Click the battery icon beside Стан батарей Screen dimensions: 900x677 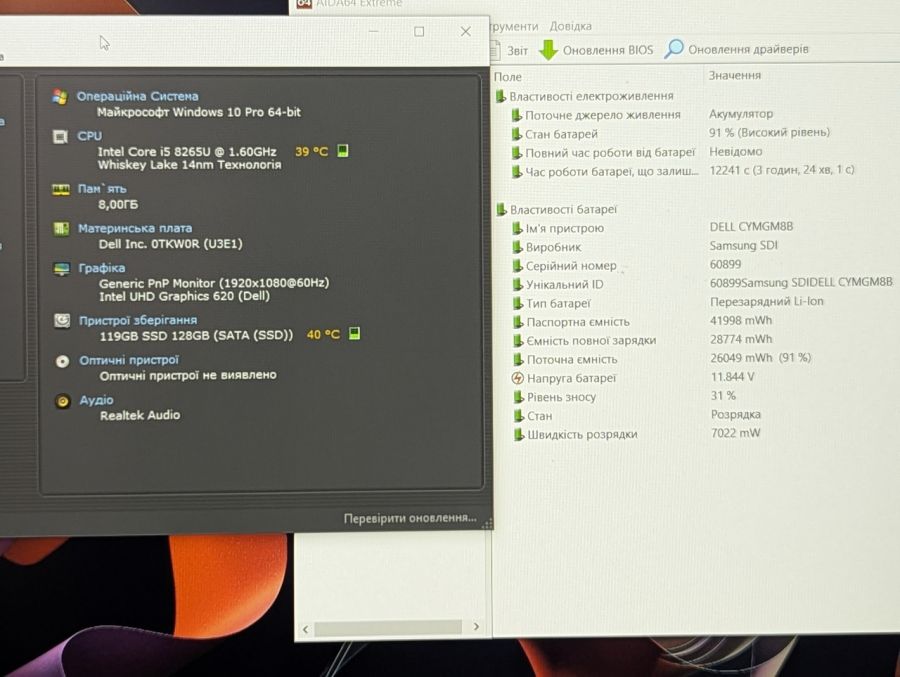pos(517,134)
